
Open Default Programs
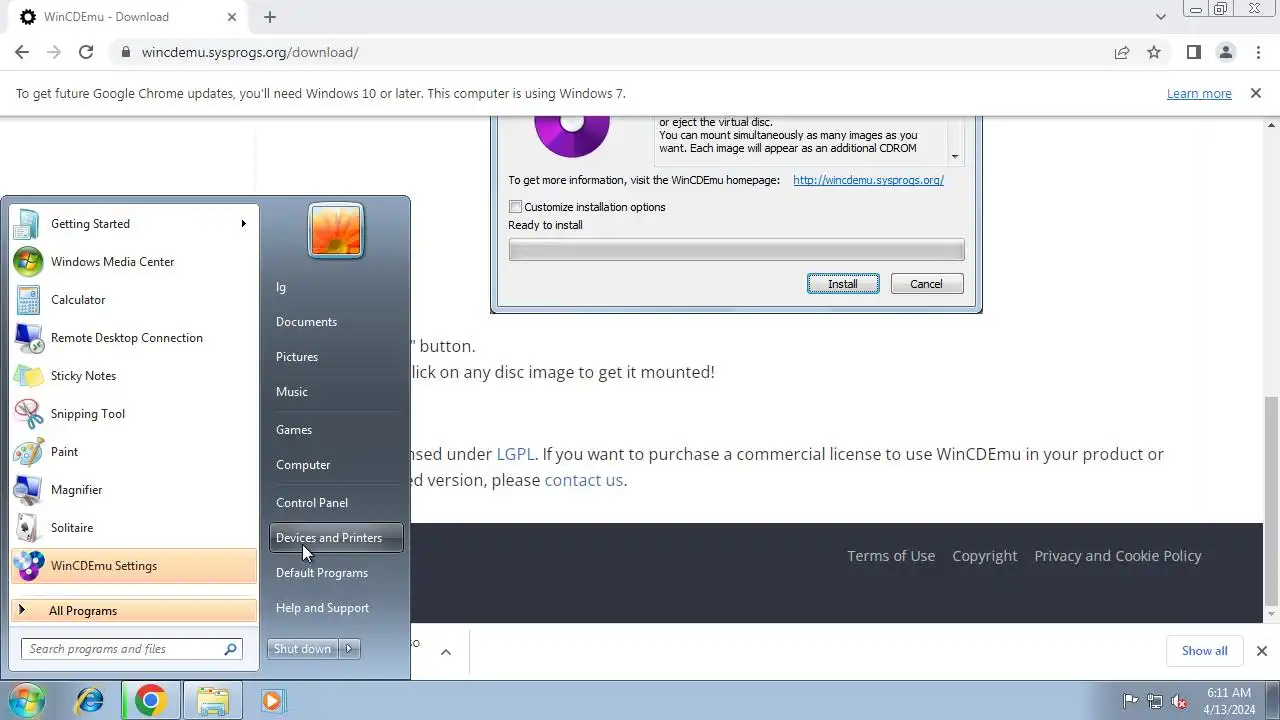322,573
